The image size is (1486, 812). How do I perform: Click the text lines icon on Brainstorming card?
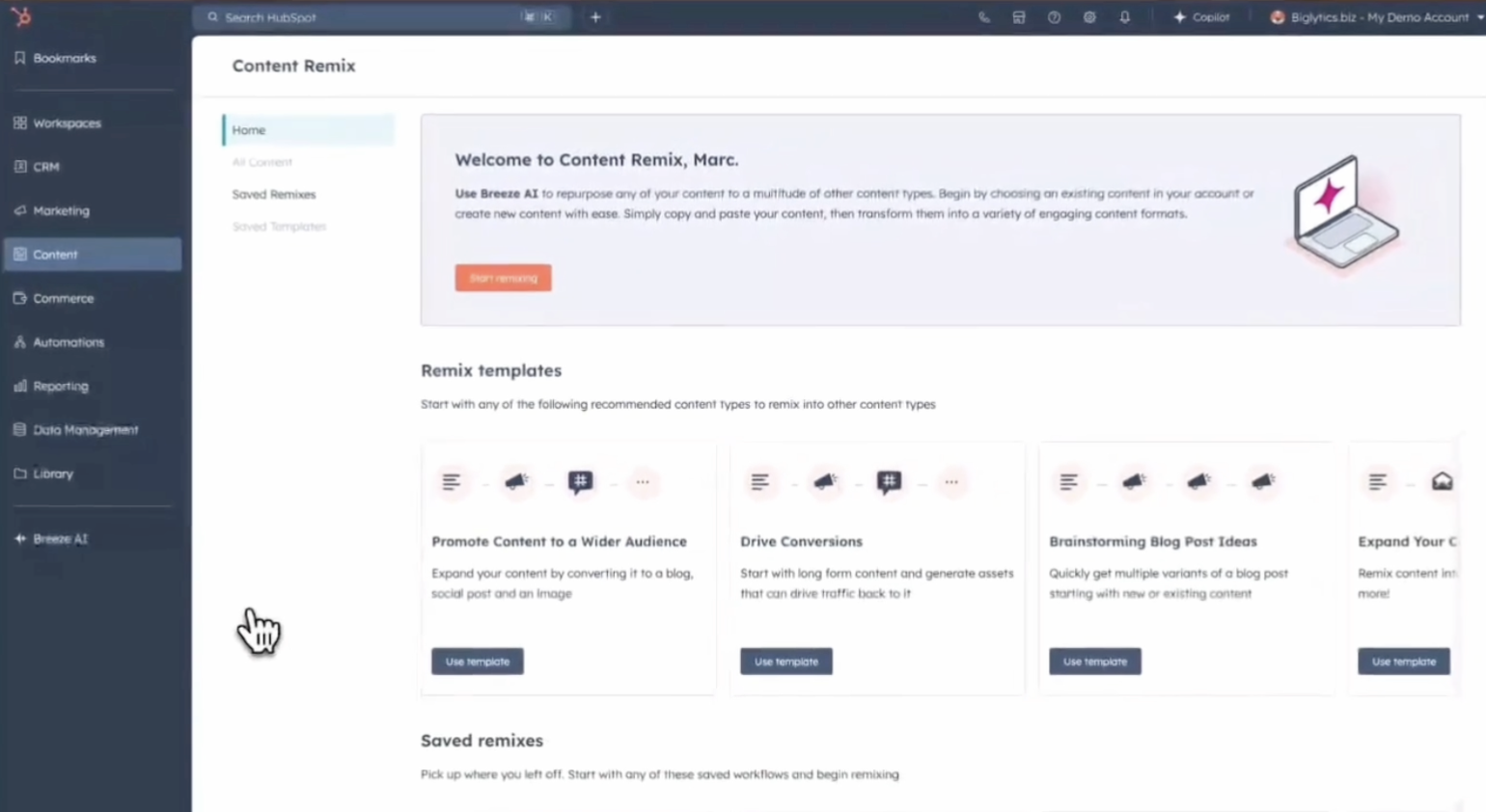click(1069, 481)
